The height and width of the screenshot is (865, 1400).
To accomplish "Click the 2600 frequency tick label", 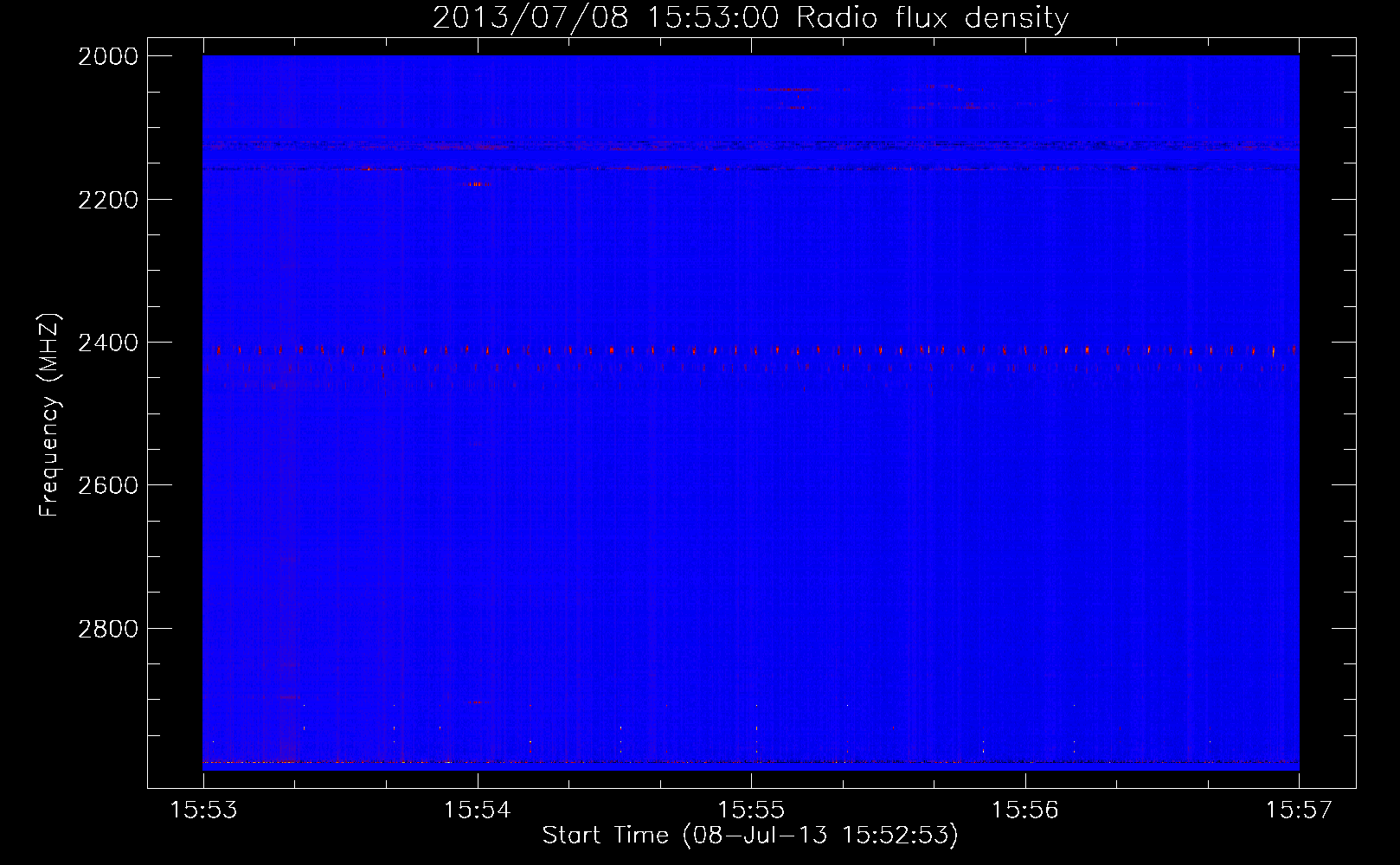I will [108, 485].
